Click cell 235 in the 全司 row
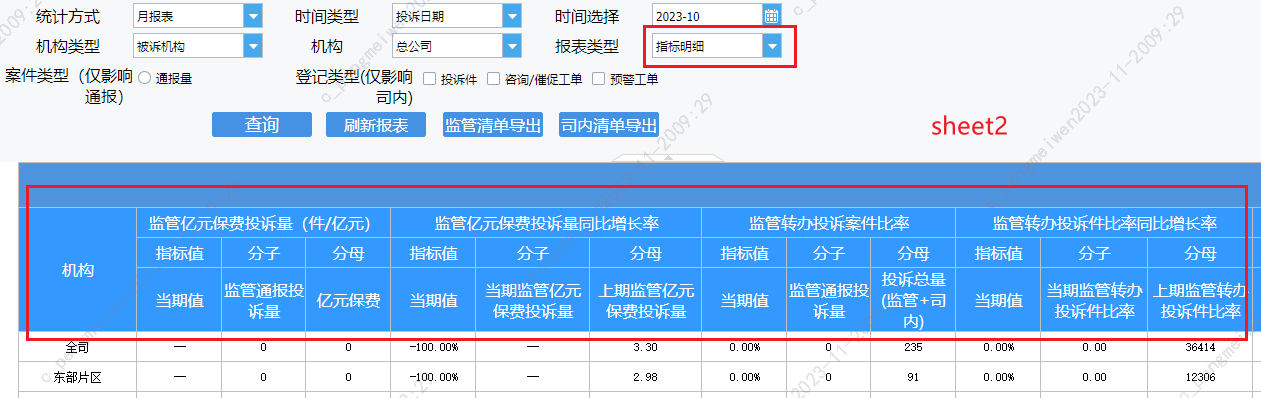The height and width of the screenshot is (398, 1261). point(913,347)
